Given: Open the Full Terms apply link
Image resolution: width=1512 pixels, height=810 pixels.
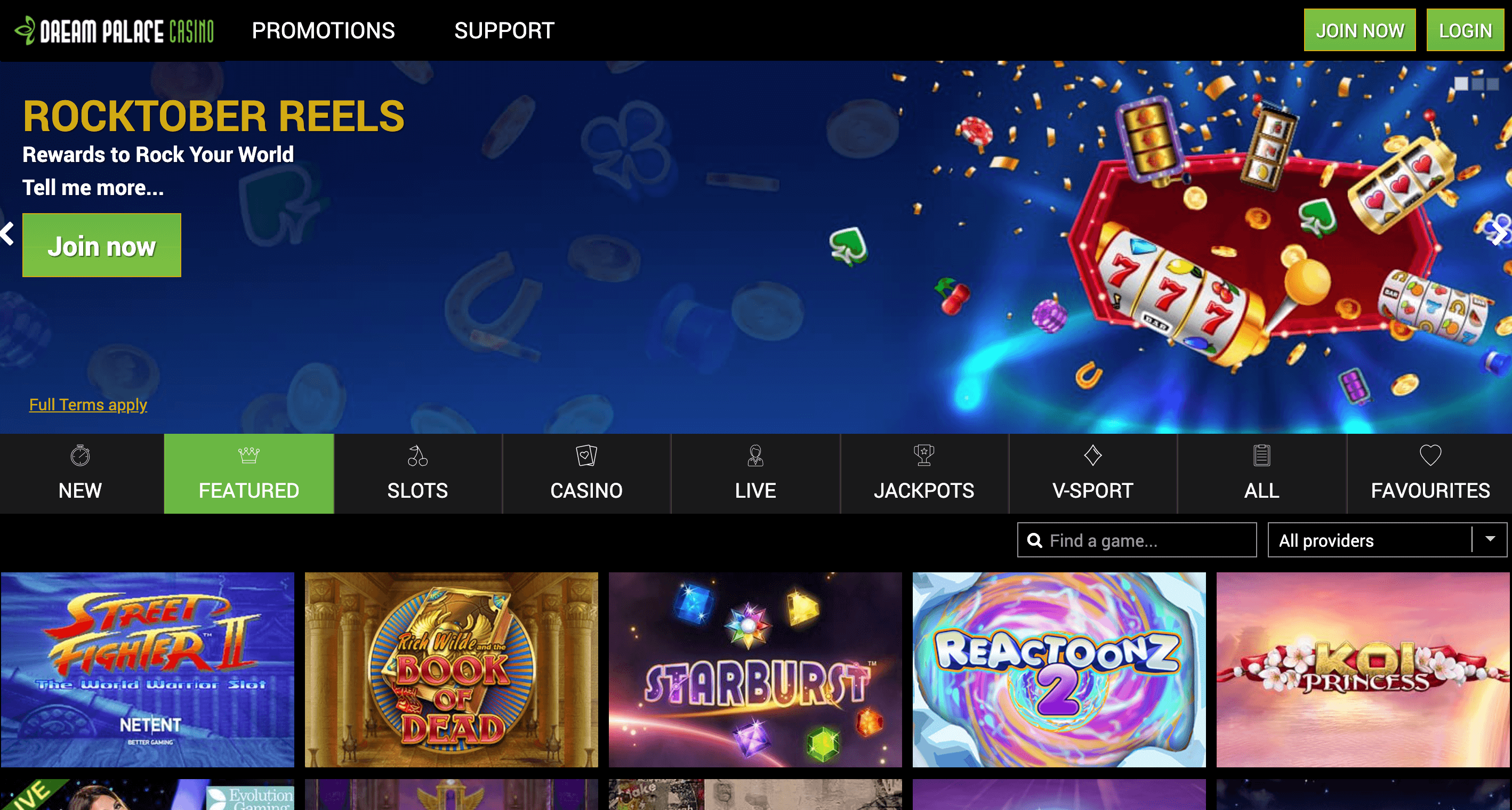Looking at the screenshot, I should pyautogui.click(x=88, y=404).
